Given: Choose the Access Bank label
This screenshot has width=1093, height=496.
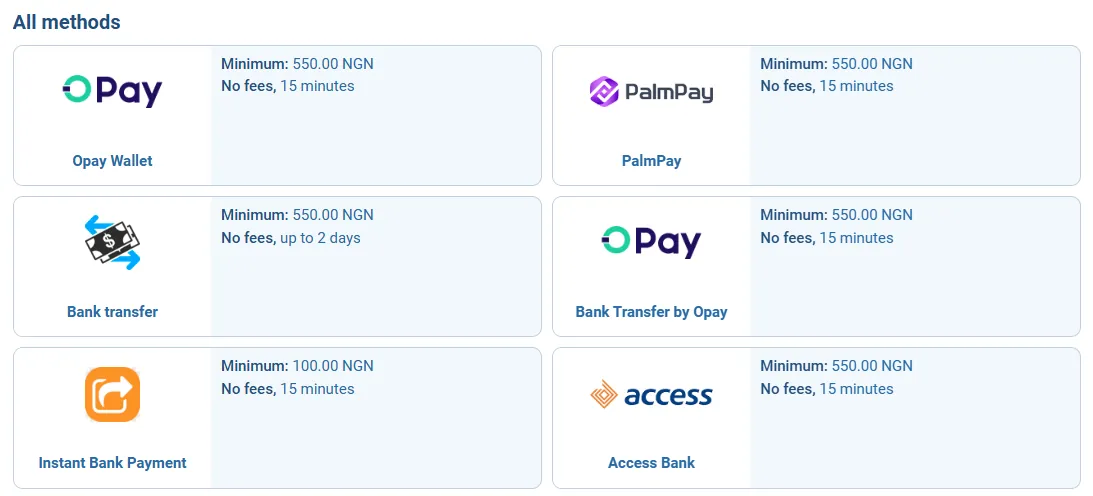Looking at the screenshot, I should coord(651,462).
